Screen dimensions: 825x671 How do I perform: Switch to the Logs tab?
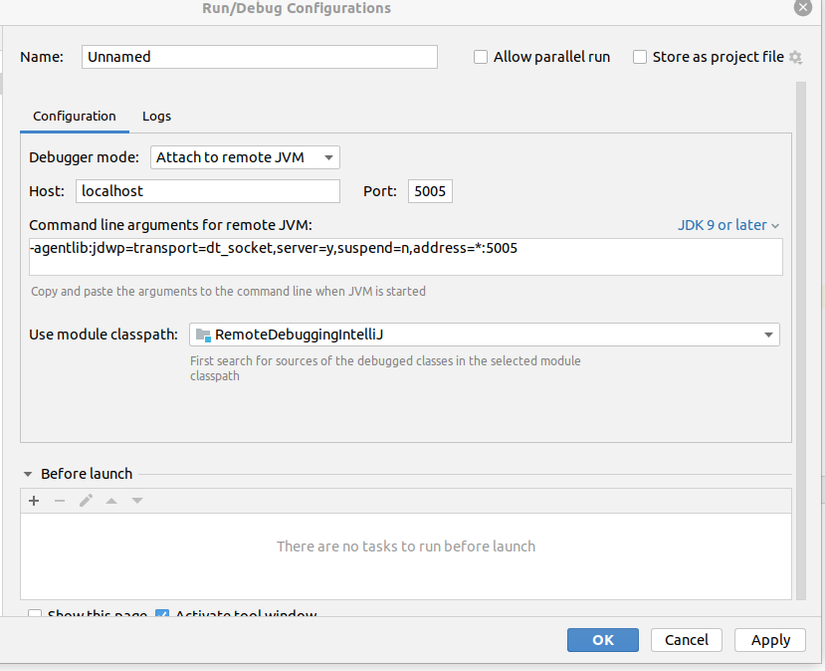pyautogui.click(x=156, y=116)
